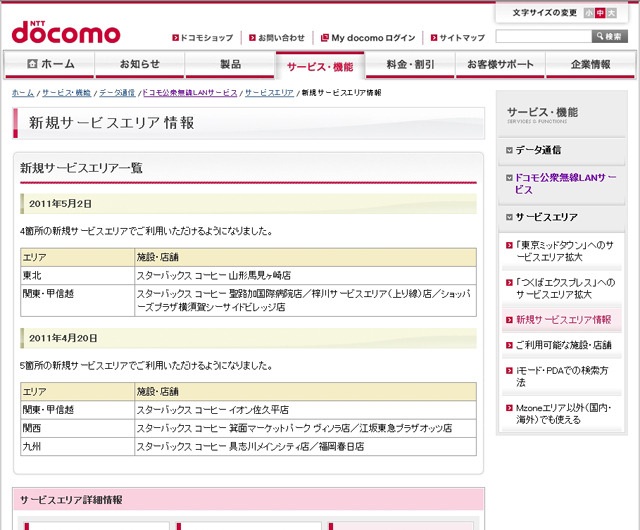This screenshot has width=640, height=530.
Task: Go to サイトマップ header link
Action: (x=461, y=38)
